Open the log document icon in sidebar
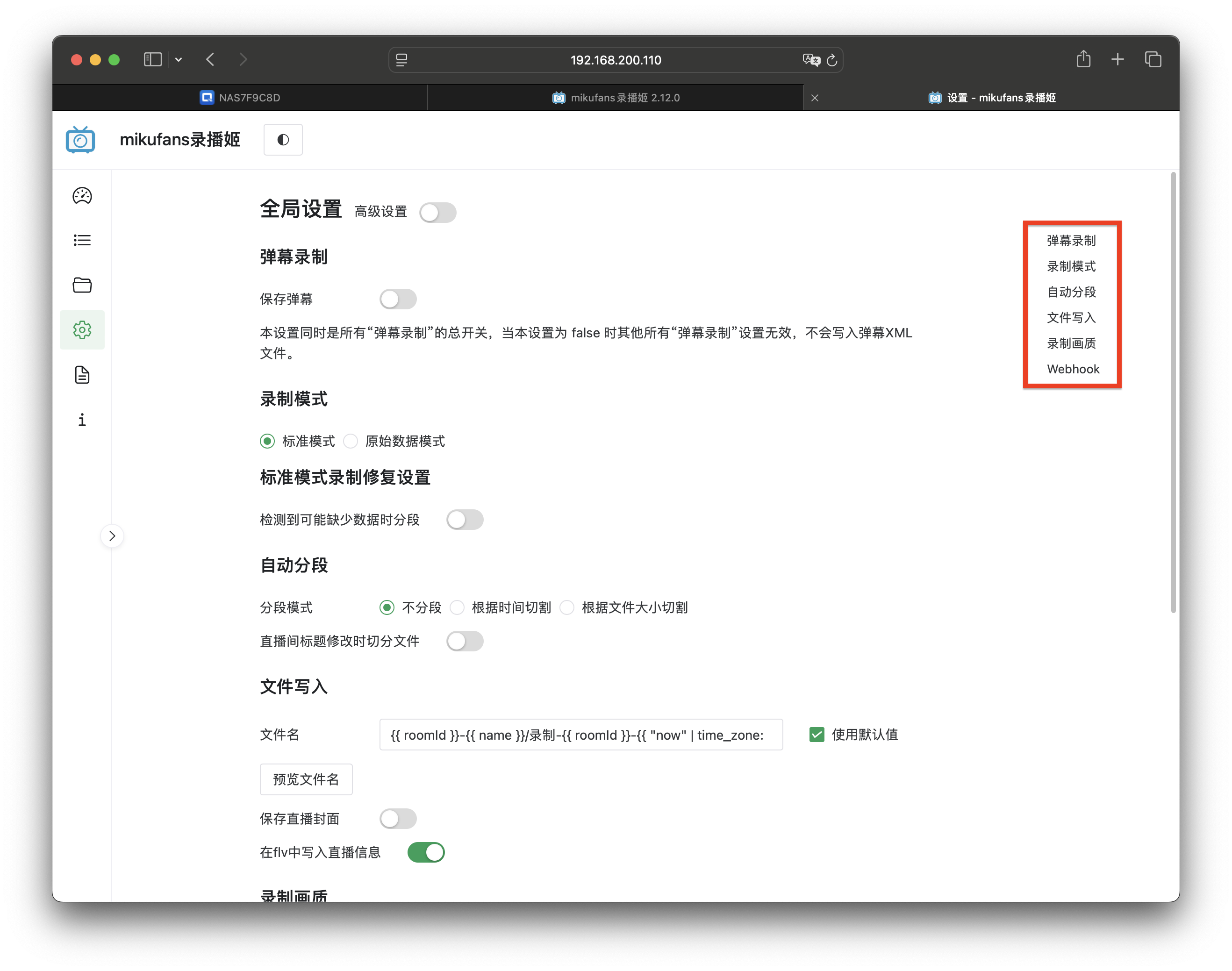 (82, 375)
